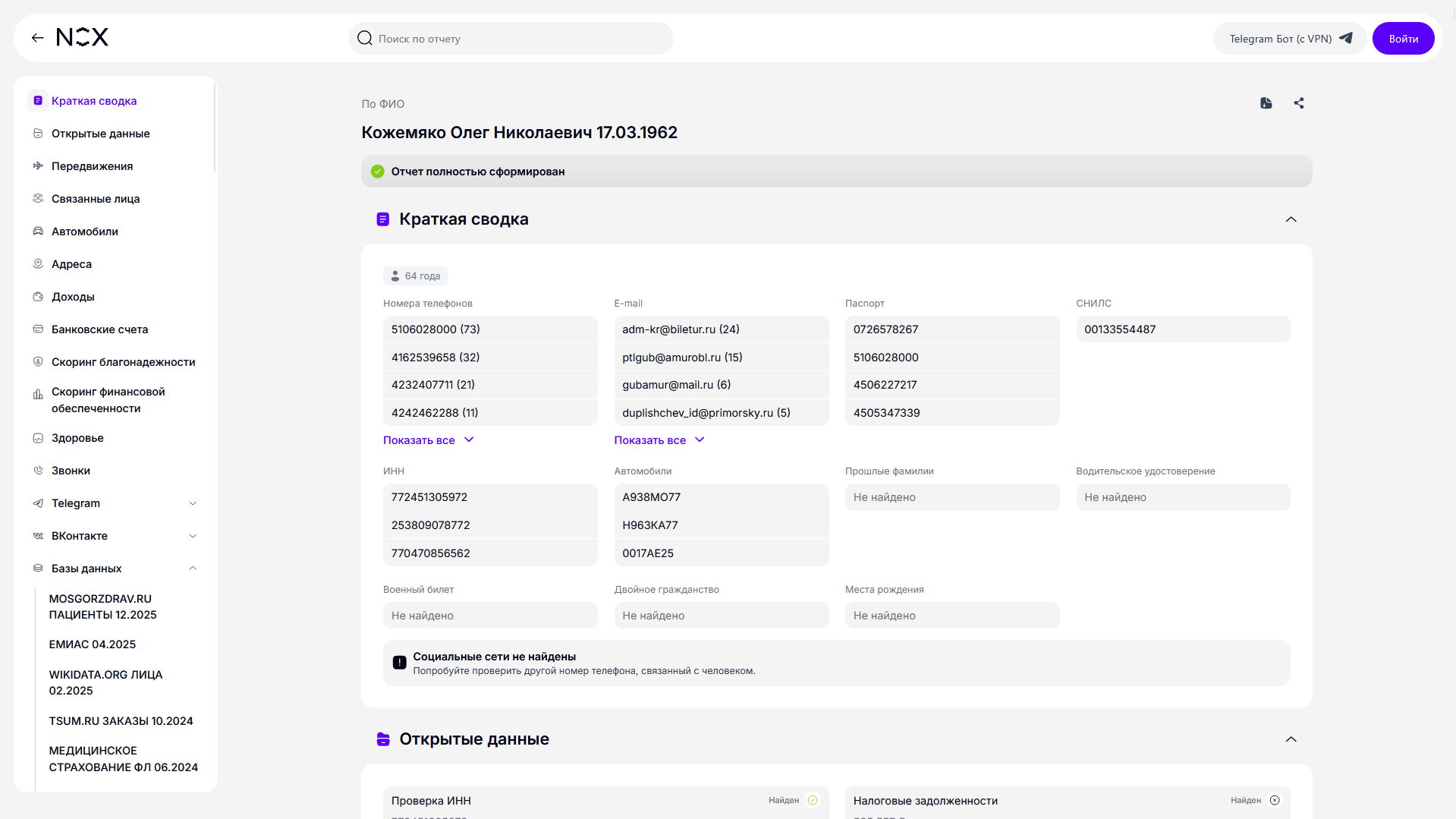Viewport: 1456px width, 819px height.
Task: Show all e-mails with Показать все
Action: pyautogui.click(x=659, y=440)
